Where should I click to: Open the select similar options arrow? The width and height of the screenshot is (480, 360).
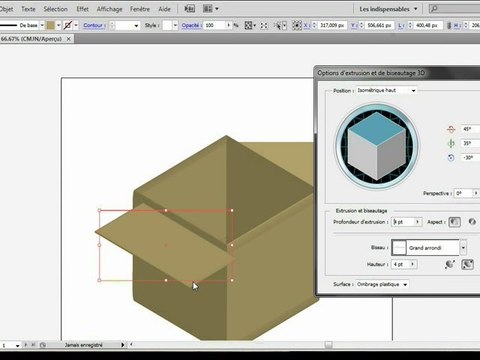pos(284,25)
